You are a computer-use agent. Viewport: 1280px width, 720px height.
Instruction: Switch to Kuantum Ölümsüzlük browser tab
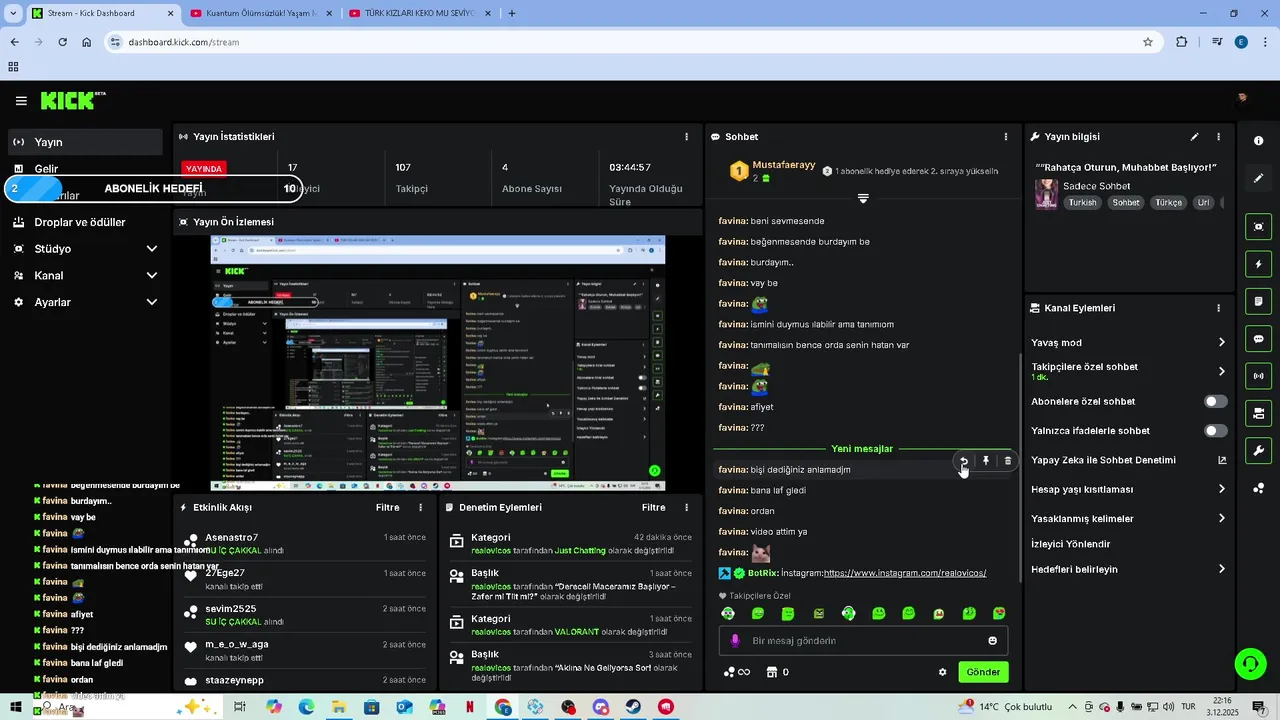pos(261,13)
